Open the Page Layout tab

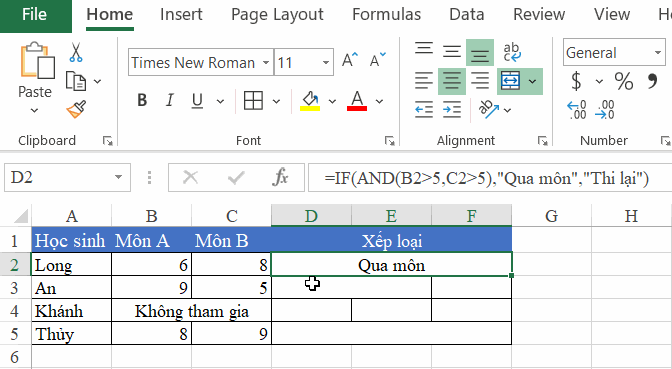point(277,15)
